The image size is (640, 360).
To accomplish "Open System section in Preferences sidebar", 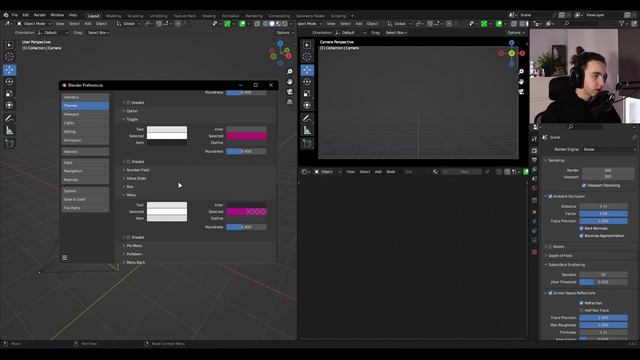I will pos(85,191).
